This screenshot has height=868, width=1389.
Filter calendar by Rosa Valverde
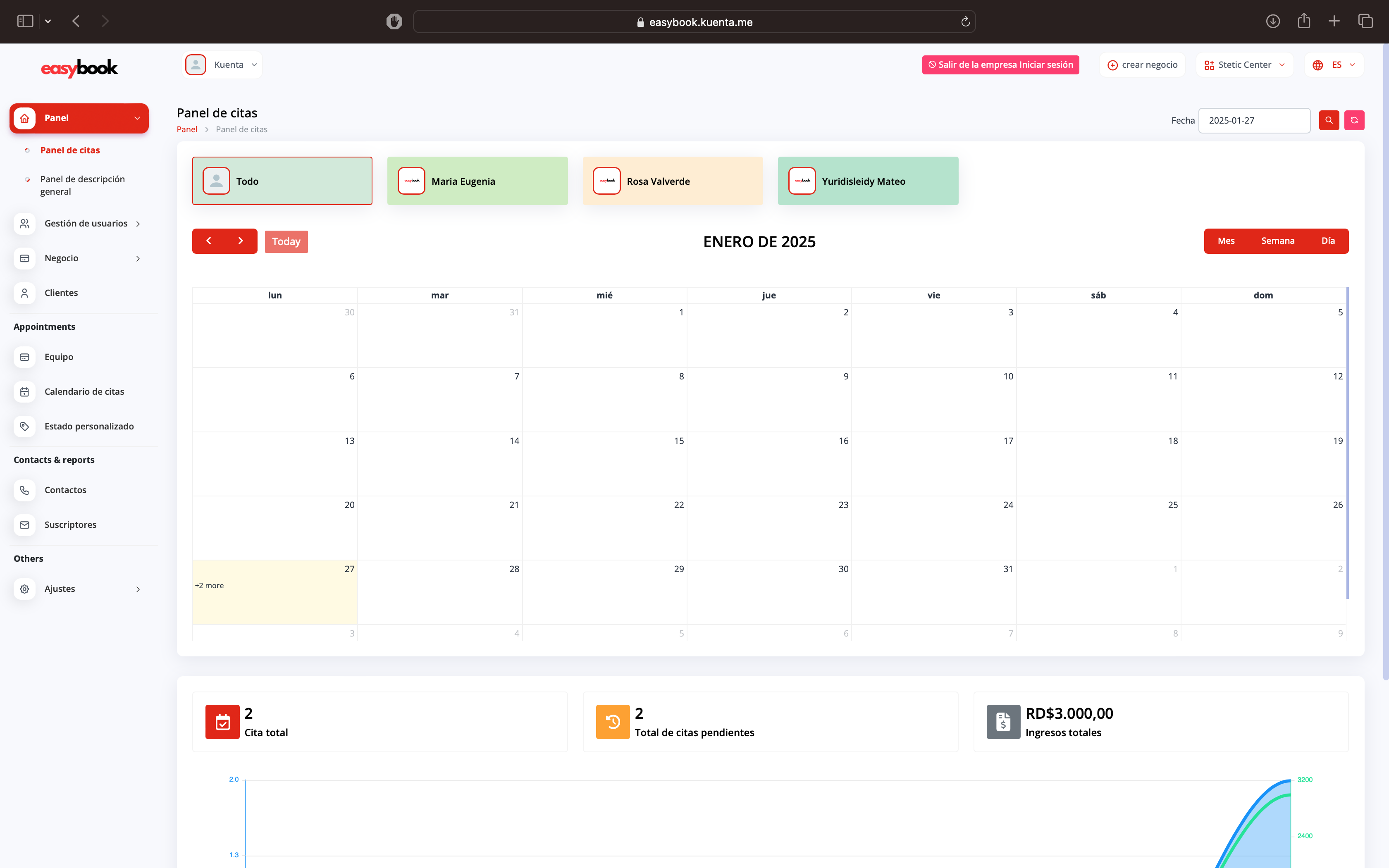point(672,181)
